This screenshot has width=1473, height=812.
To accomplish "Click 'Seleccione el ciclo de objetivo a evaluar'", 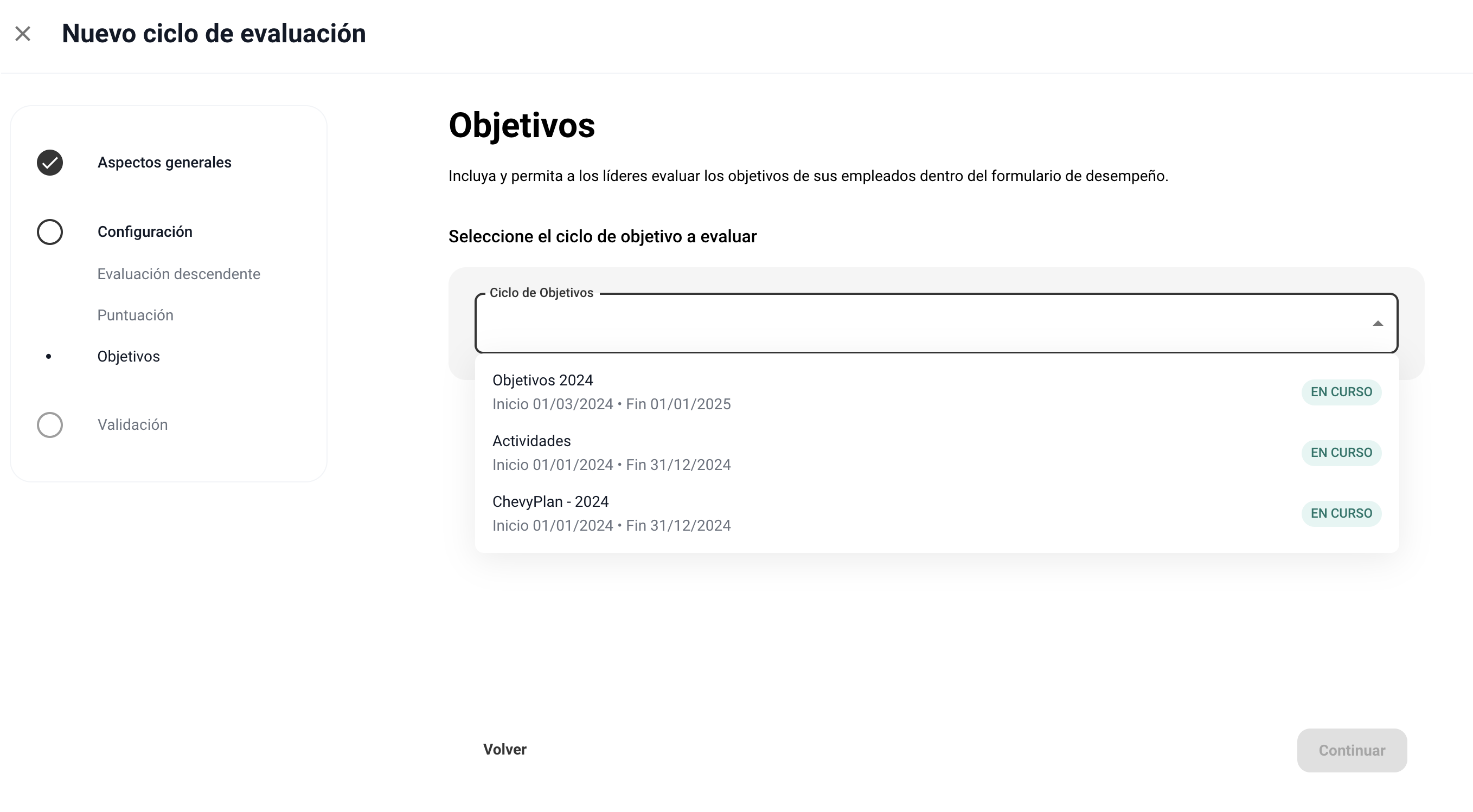I will pyautogui.click(x=602, y=236).
